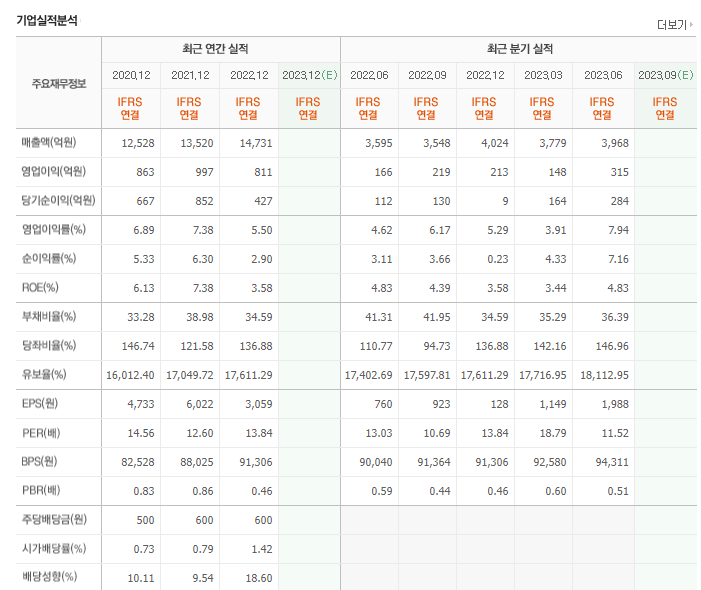Click the 16,012.40 reserve ratio value
701x590 pixels.
point(130,375)
